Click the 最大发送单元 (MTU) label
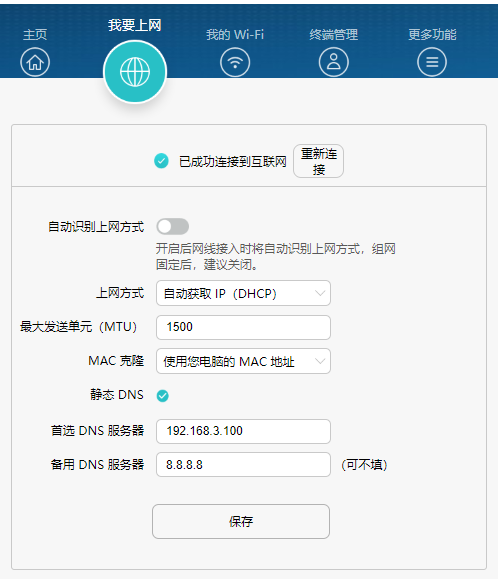This screenshot has height=579, width=498. [78, 327]
